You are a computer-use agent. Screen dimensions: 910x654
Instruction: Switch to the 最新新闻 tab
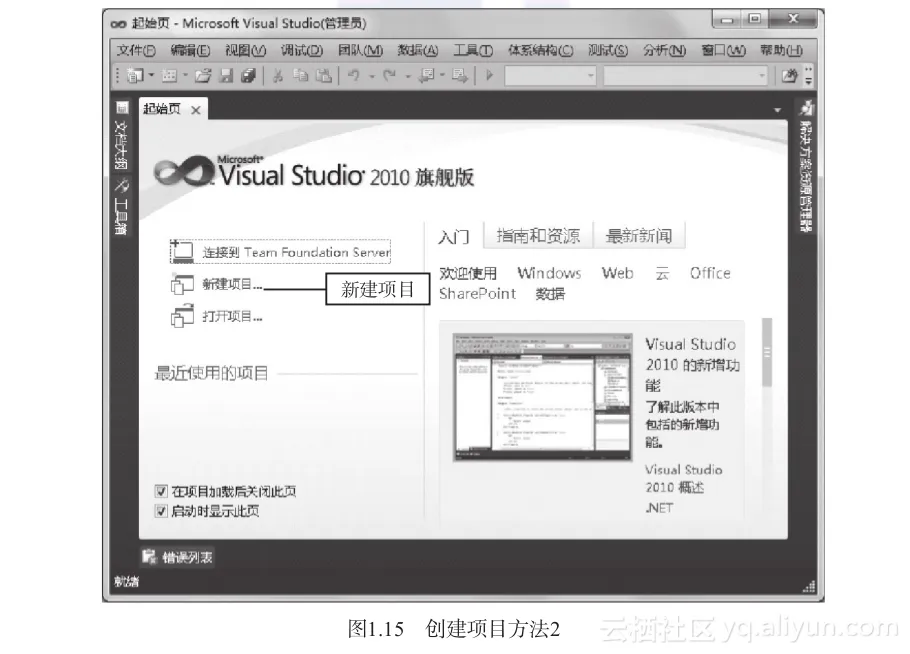tap(639, 236)
